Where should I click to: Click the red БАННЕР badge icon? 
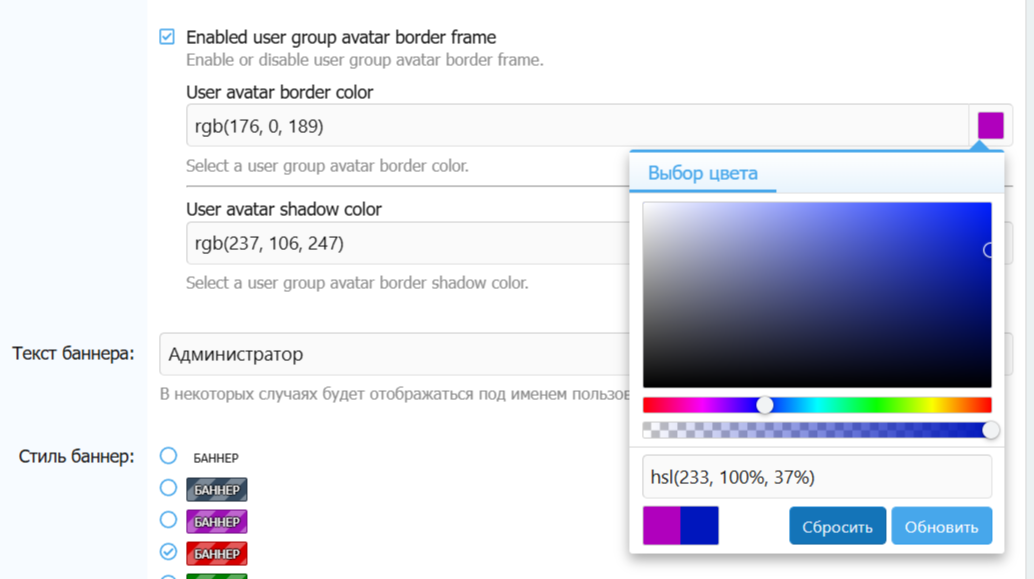[x=217, y=553]
